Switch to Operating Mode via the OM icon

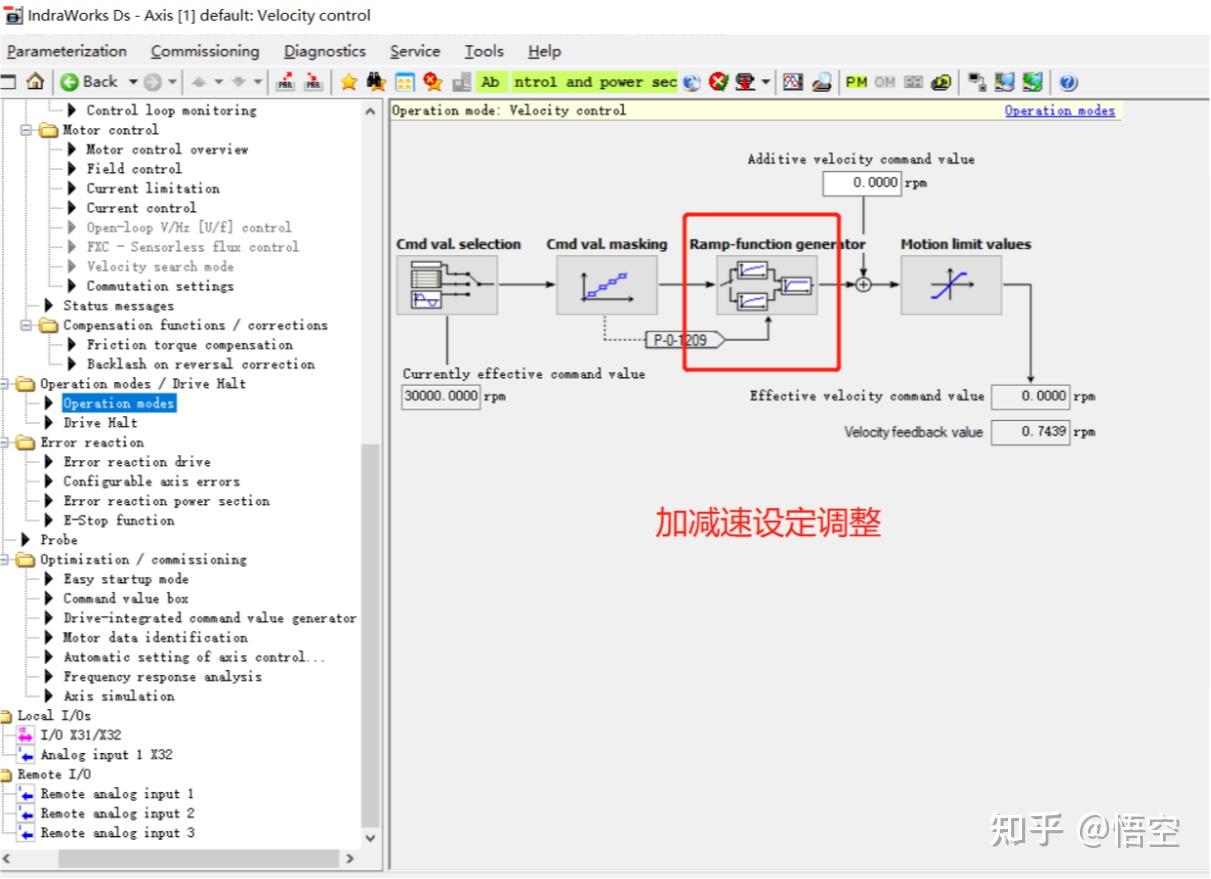click(884, 83)
